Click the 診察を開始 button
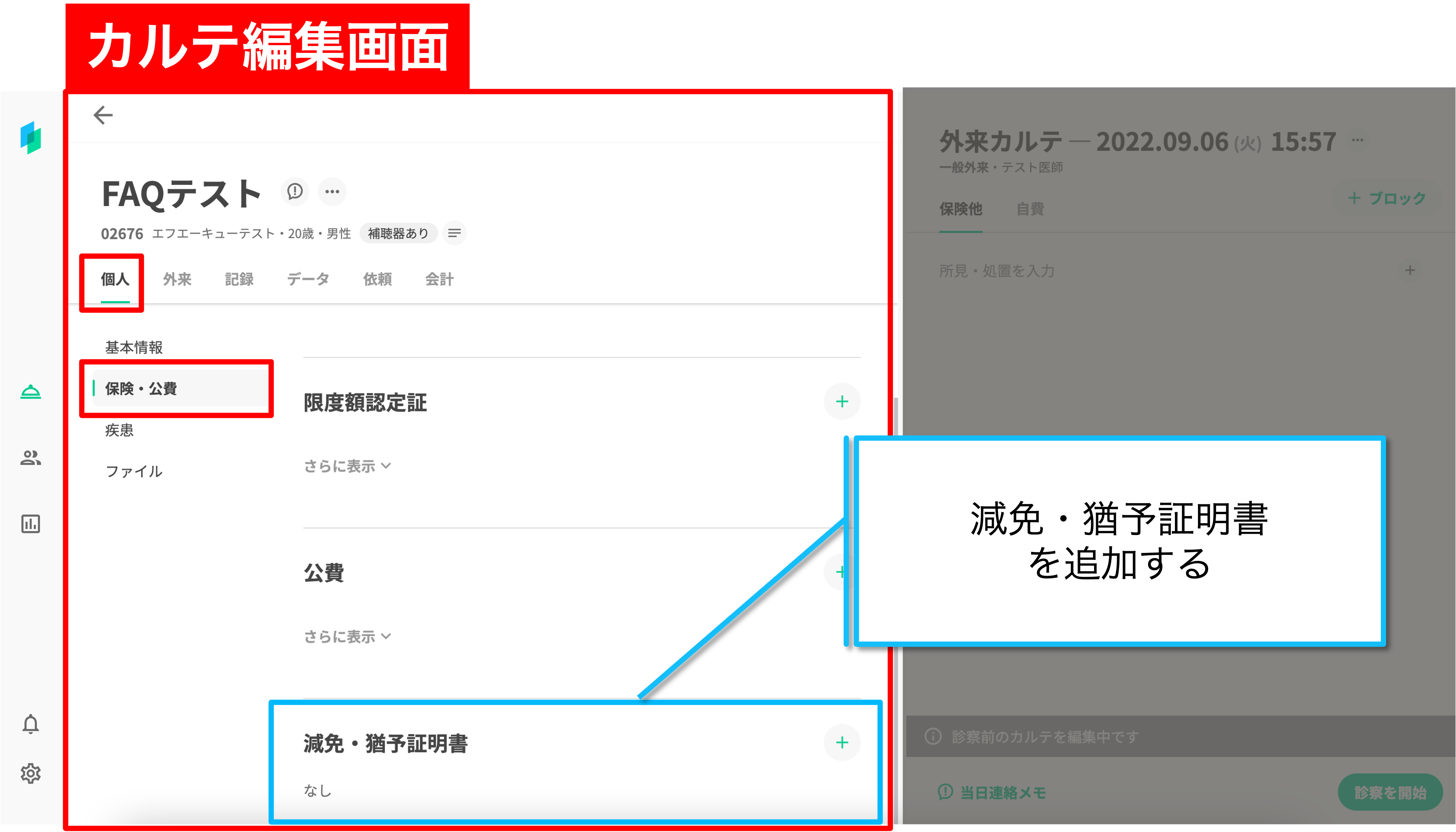This screenshot has height=832, width=1456. coord(1390,792)
